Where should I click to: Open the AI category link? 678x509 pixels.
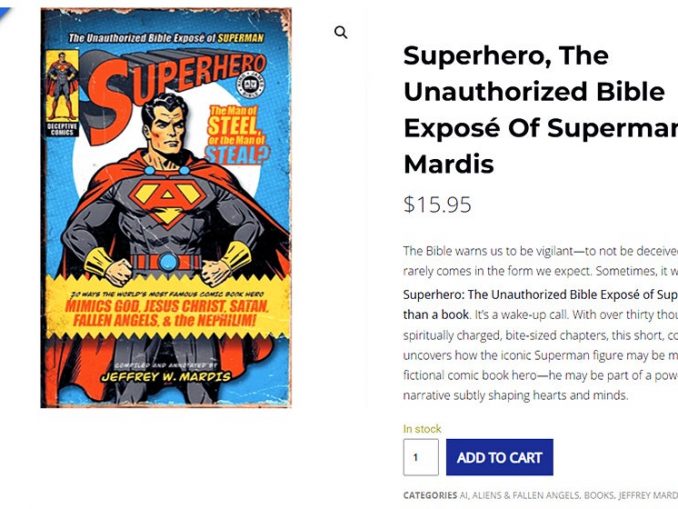(464, 495)
